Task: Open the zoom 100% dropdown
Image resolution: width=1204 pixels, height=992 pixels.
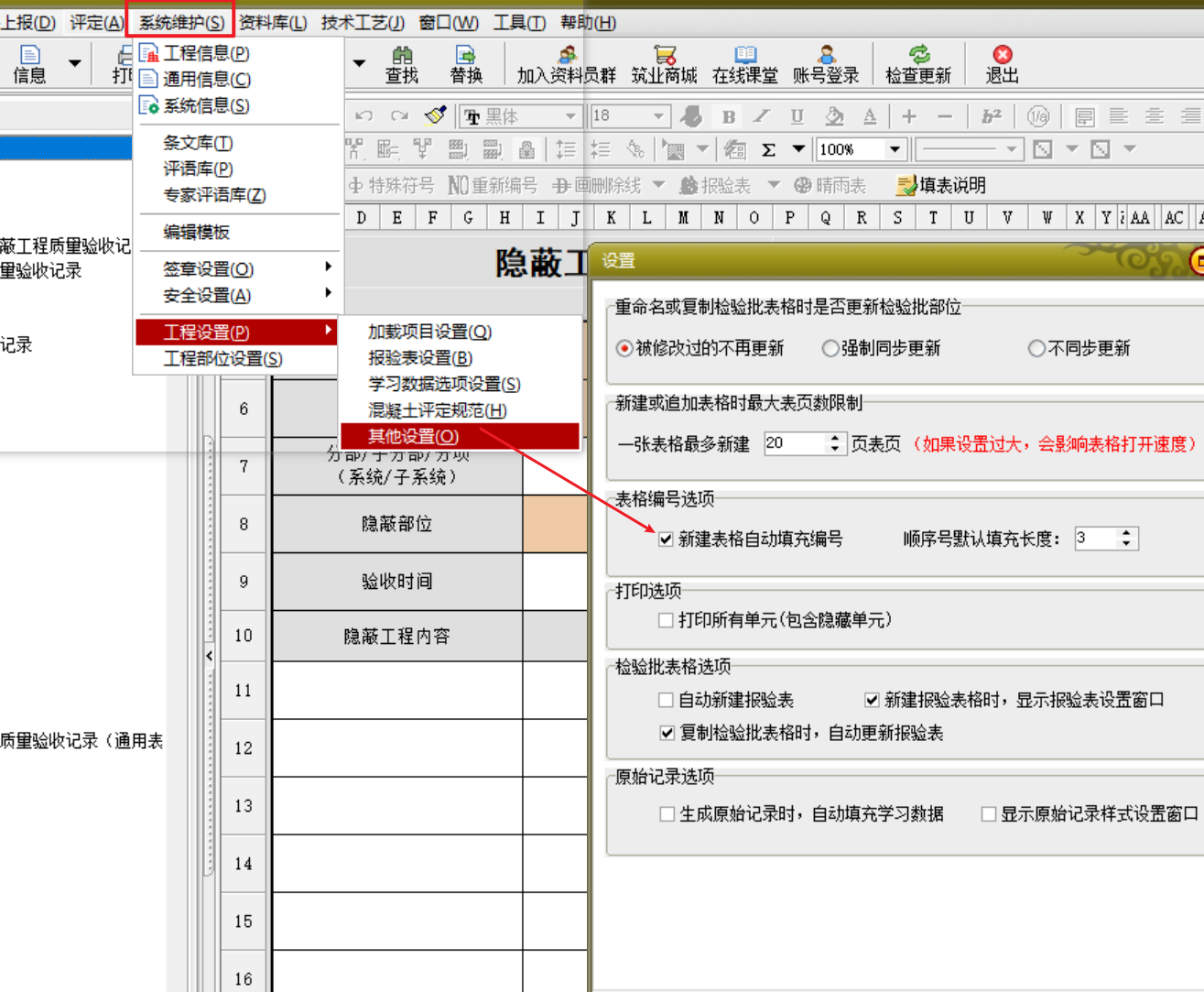Action: pyautogui.click(x=895, y=149)
